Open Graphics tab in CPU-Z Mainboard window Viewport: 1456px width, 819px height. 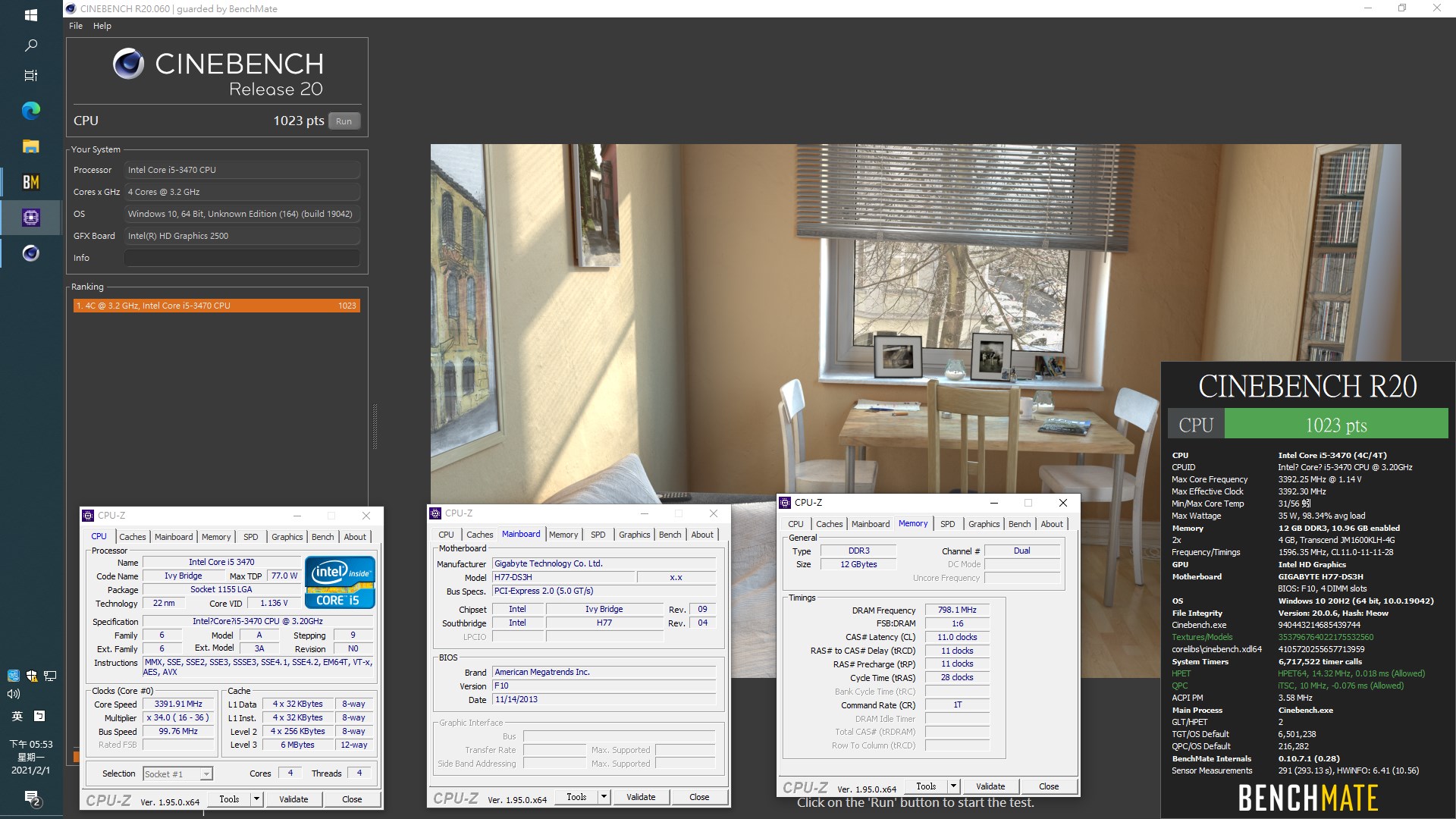click(x=635, y=535)
